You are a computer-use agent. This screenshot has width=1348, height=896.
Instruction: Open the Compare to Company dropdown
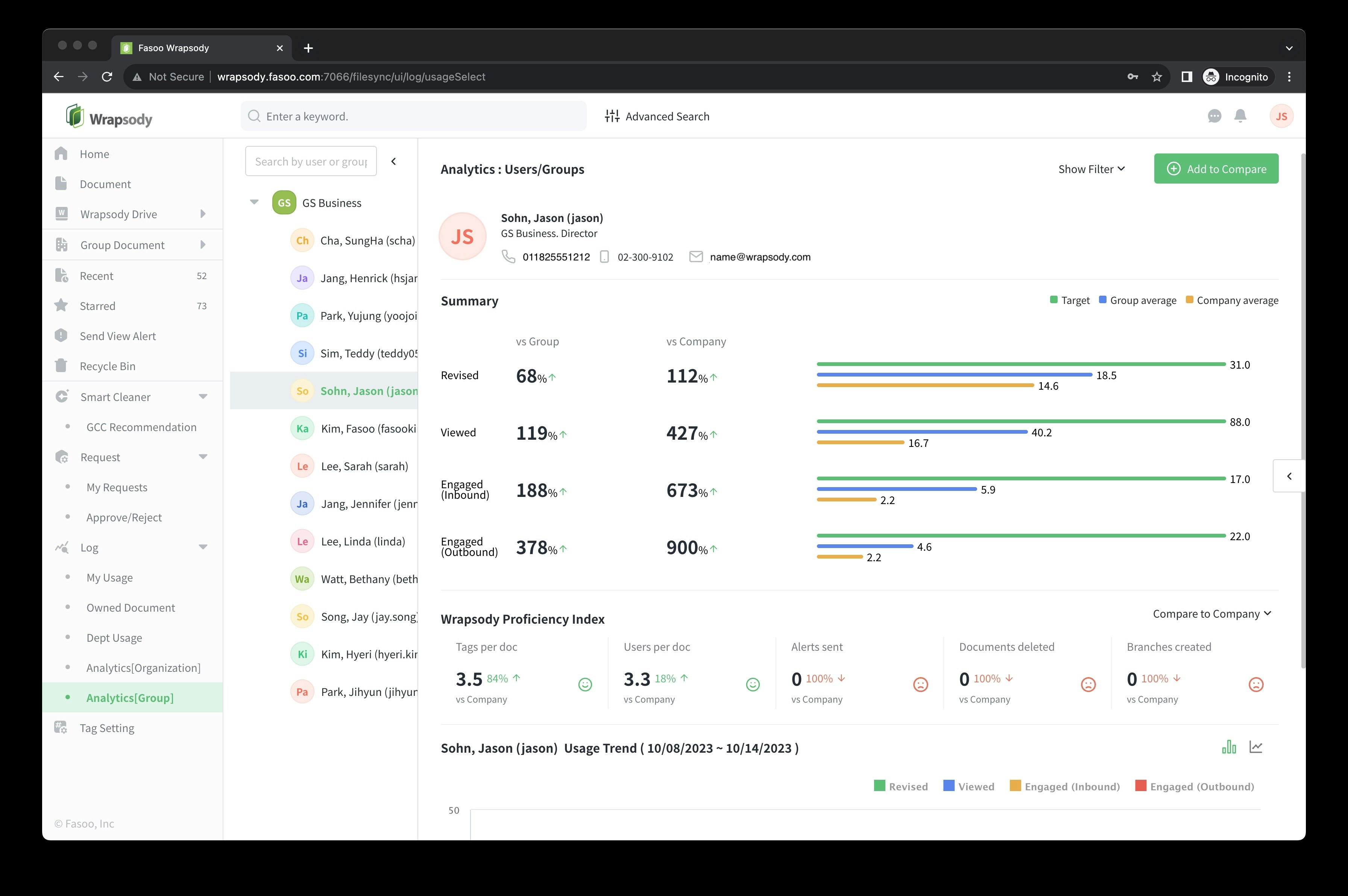pyautogui.click(x=1211, y=614)
